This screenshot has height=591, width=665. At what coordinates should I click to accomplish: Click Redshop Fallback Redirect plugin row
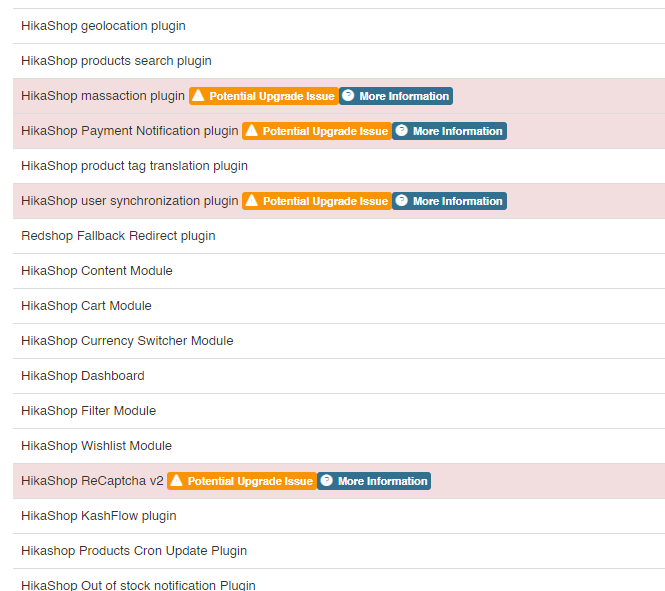[118, 236]
